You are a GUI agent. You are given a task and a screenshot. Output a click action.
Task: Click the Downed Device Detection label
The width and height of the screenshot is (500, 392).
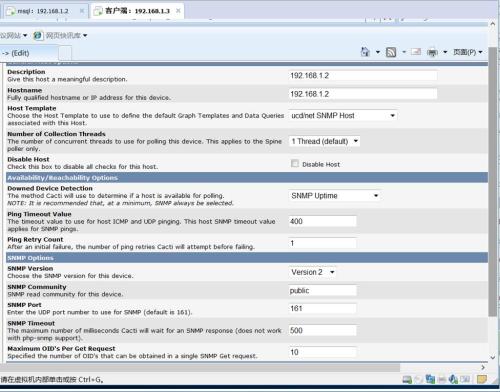tap(50, 188)
